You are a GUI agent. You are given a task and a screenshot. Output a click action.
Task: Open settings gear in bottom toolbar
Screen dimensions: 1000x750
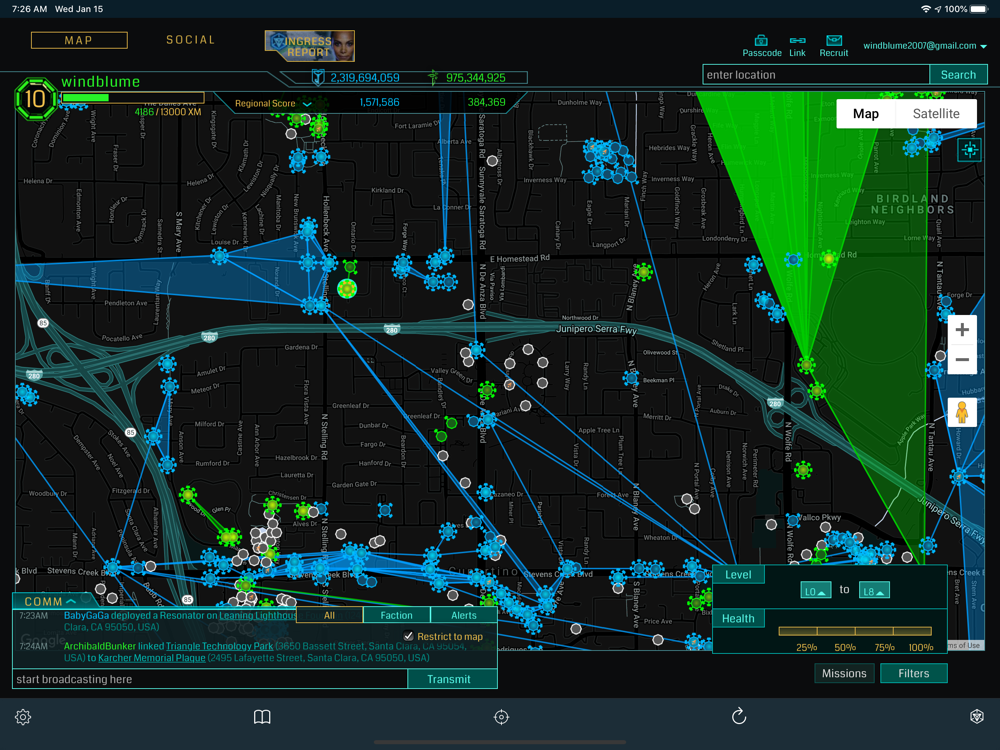click(23, 717)
